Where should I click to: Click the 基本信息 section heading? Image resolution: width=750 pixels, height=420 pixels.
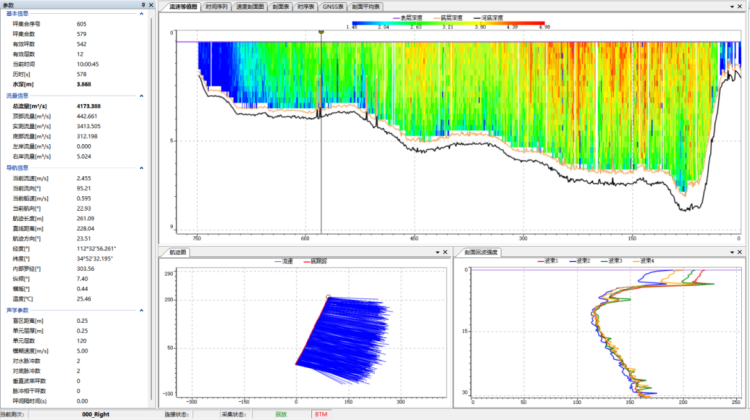(x=17, y=14)
